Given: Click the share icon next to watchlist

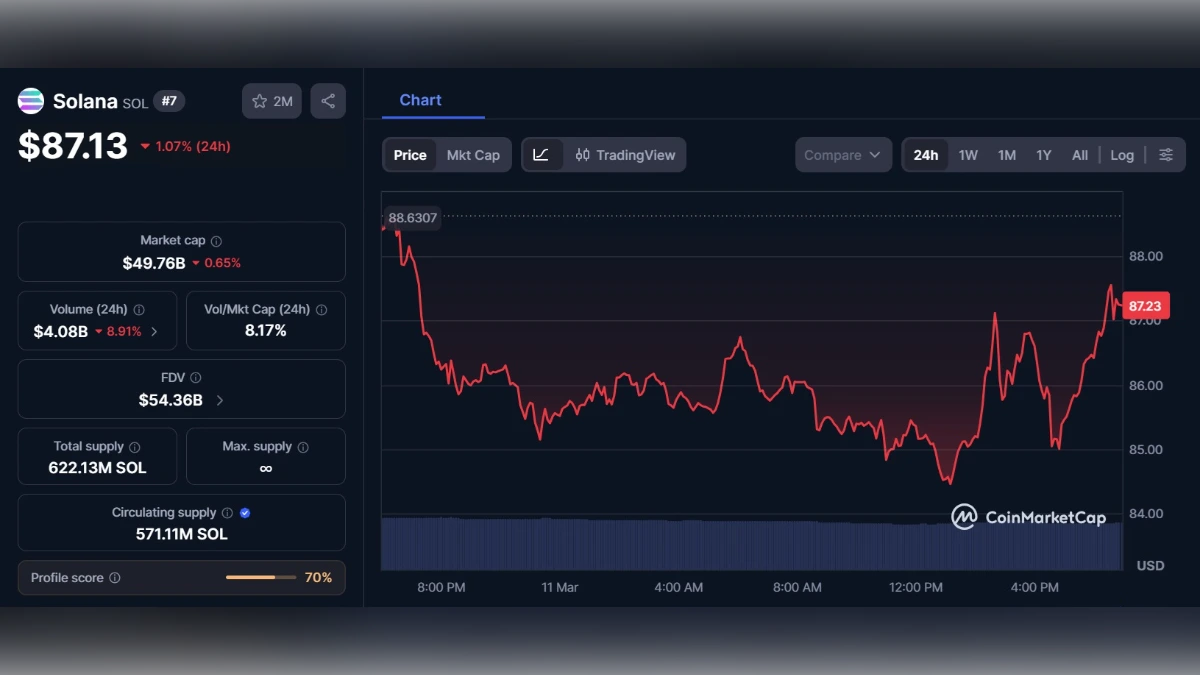Looking at the screenshot, I should pyautogui.click(x=328, y=100).
